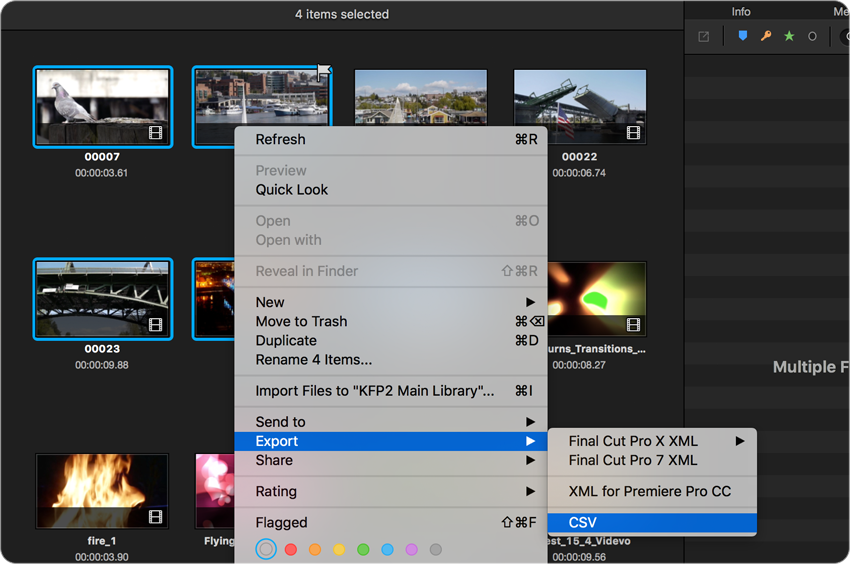This screenshot has width=850, height=564.
Task: Select XML for Premiere Pro CC
Action: 652,491
